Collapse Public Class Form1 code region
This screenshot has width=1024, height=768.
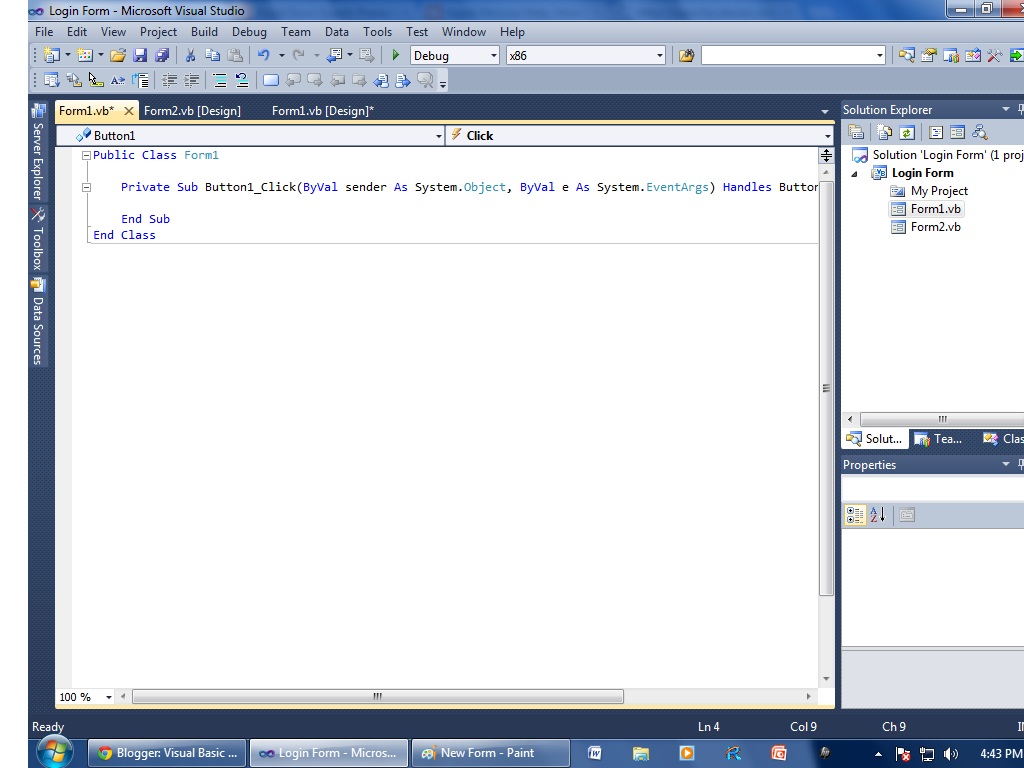tap(86, 155)
